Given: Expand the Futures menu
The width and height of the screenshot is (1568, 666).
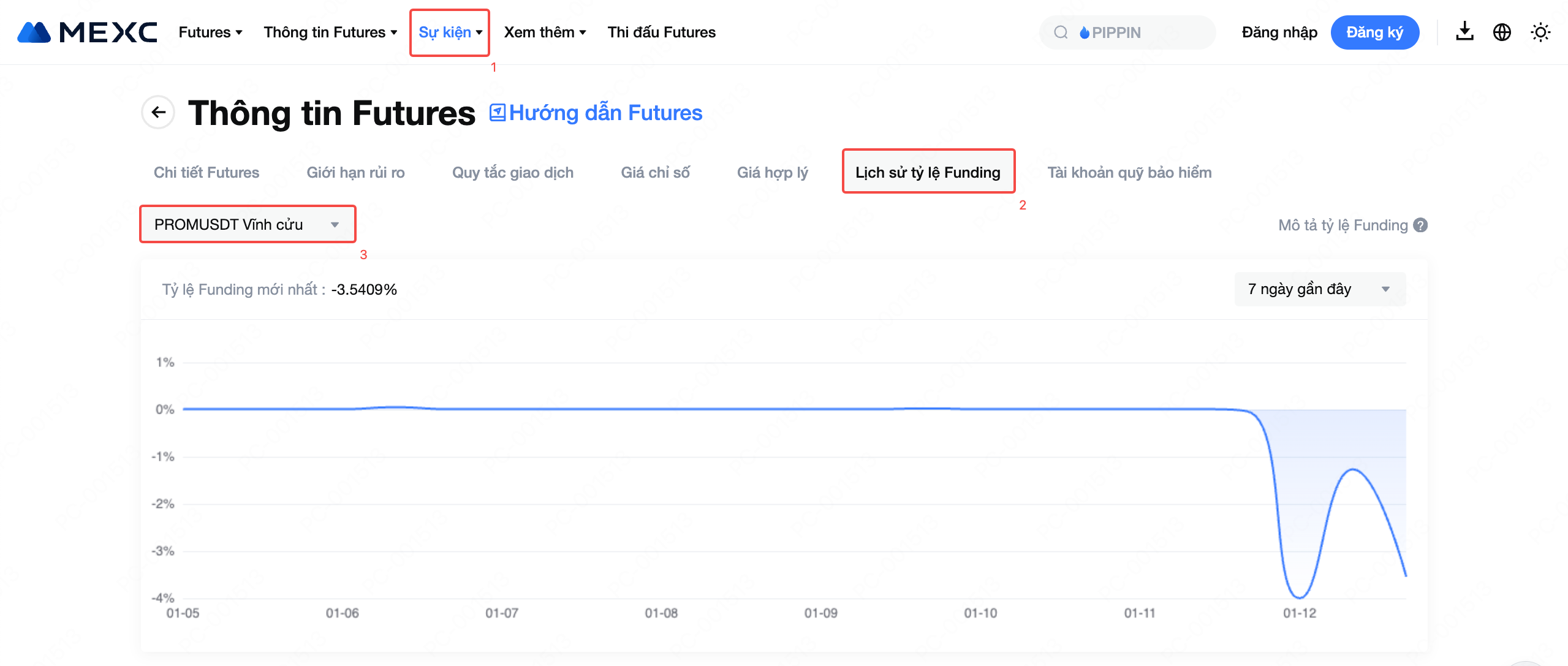Looking at the screenshot, I should 210,32.
